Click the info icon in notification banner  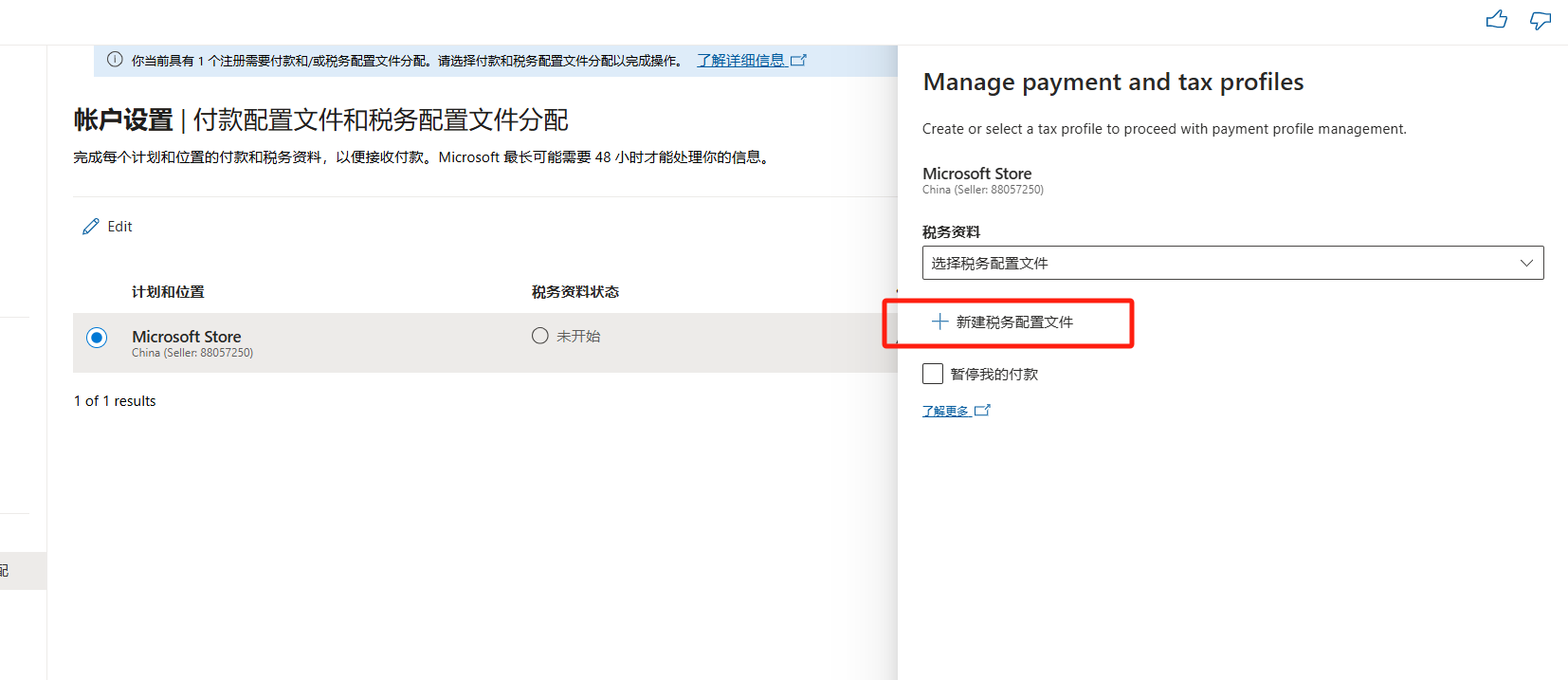click(115, 60)
